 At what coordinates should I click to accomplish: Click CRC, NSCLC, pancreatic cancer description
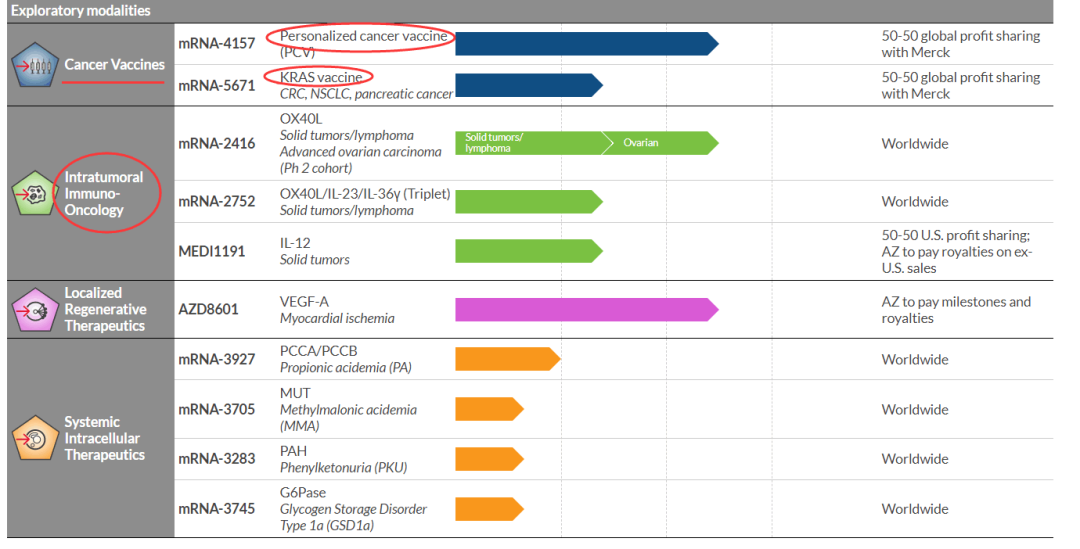point(366,94)
